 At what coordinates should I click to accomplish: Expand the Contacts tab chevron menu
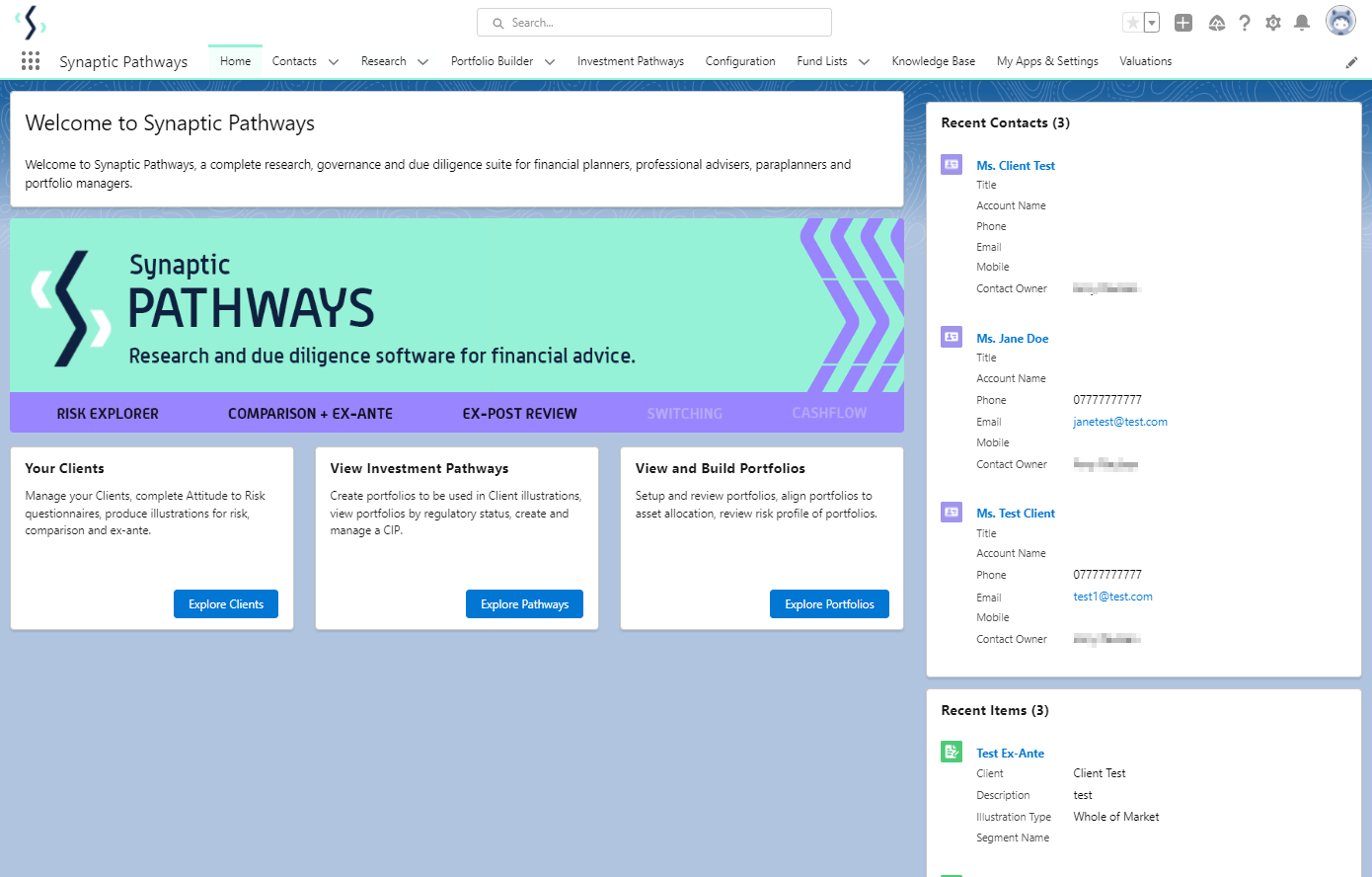pyautogui.click(x=334, y=62)
